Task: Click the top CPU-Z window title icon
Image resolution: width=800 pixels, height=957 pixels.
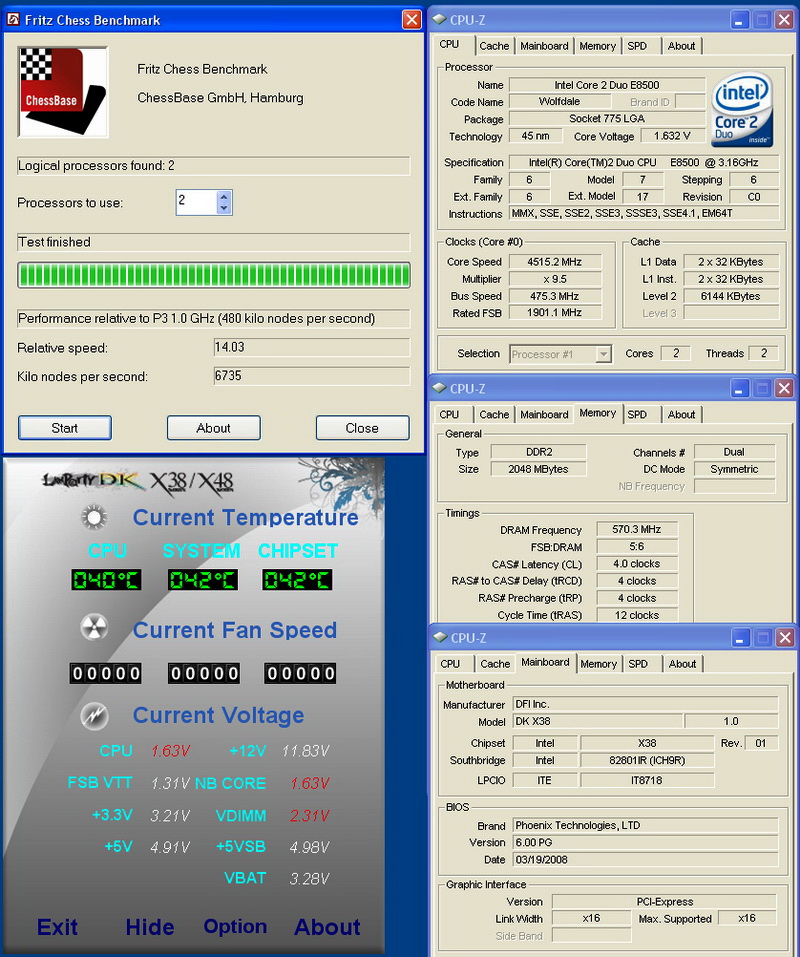Action: tap(439, 20)
